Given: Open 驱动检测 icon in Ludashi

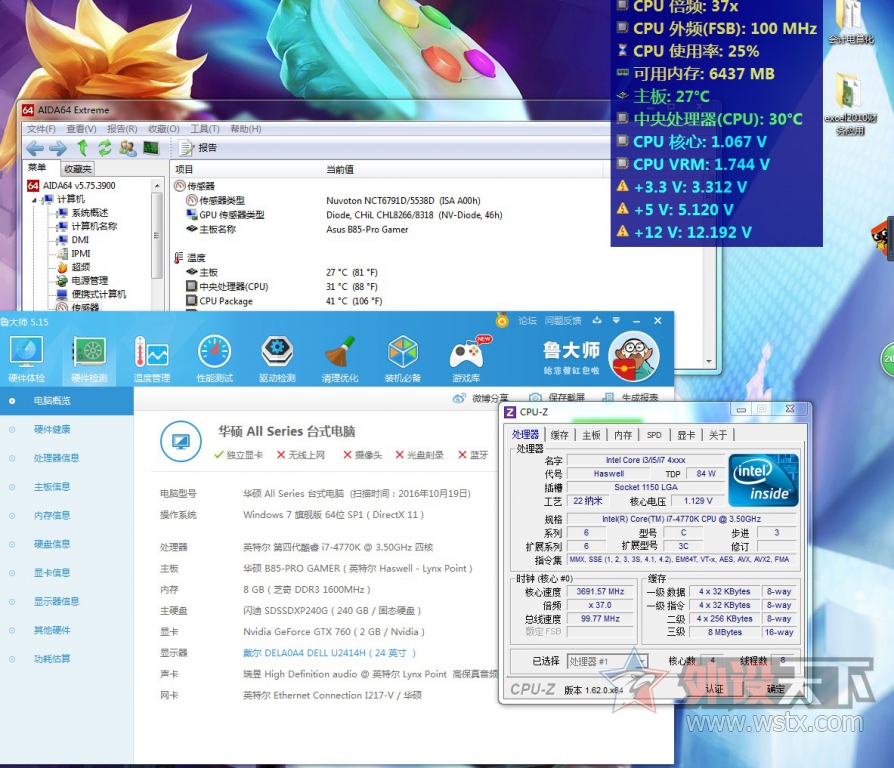Looking at the screenshot, I should coord(277,359).
